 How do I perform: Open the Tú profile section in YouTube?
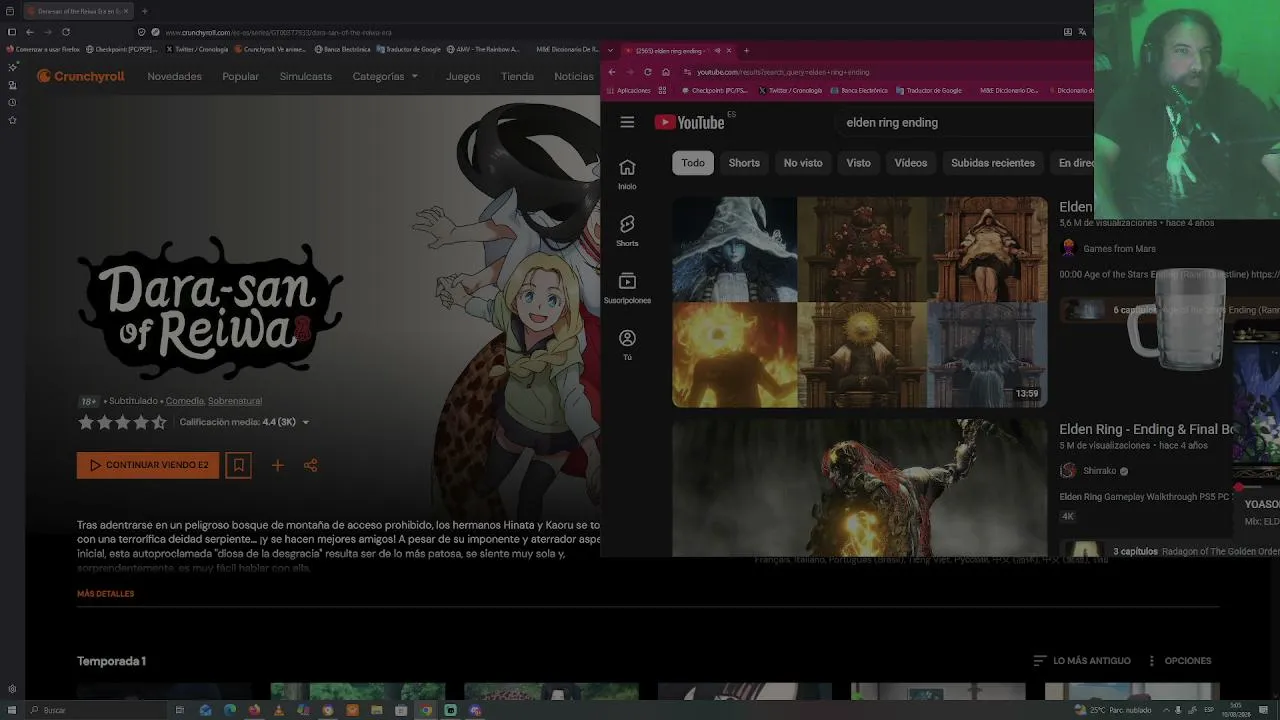[x=627, y=345]
